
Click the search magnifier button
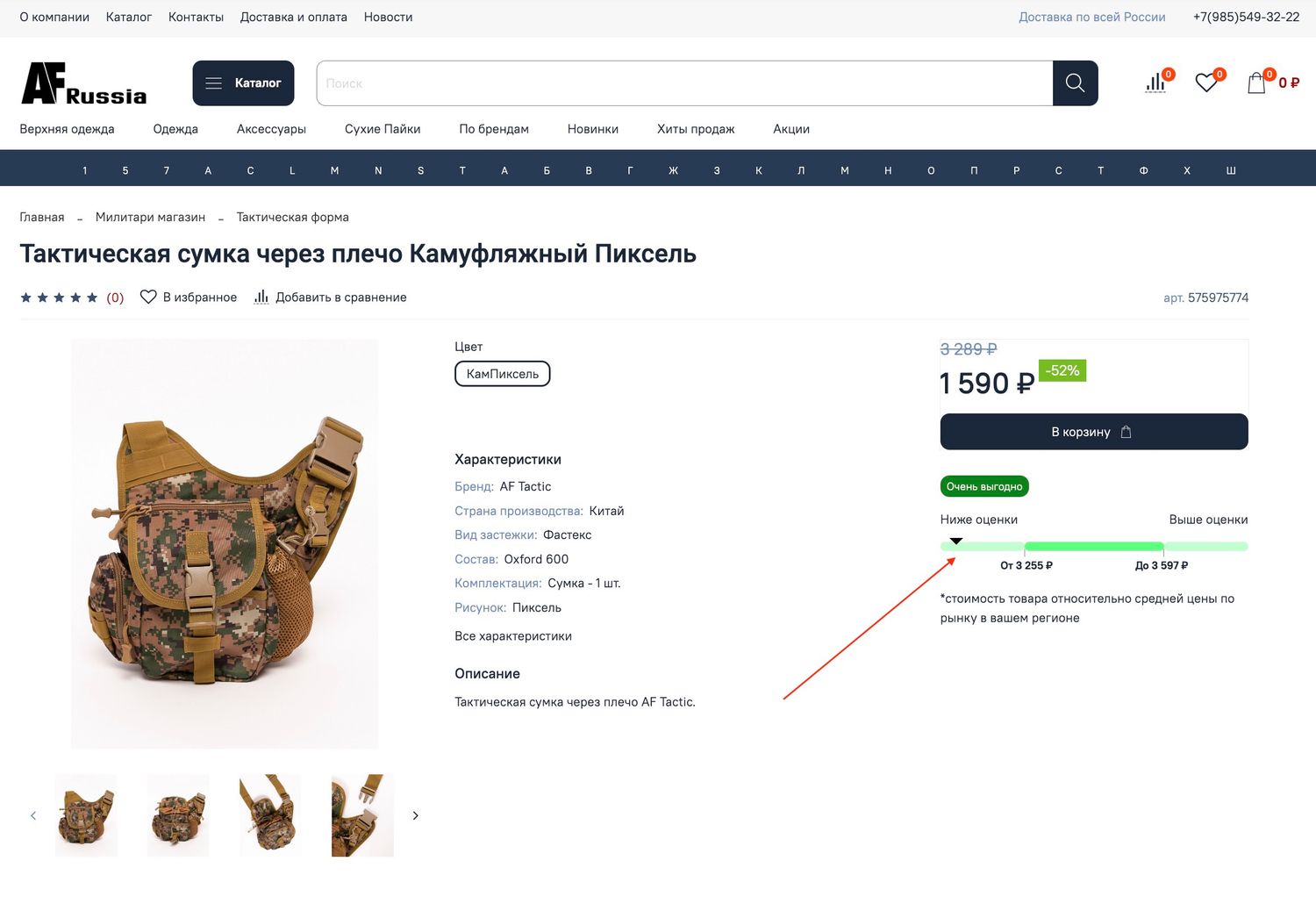[x=1075, y=83]
